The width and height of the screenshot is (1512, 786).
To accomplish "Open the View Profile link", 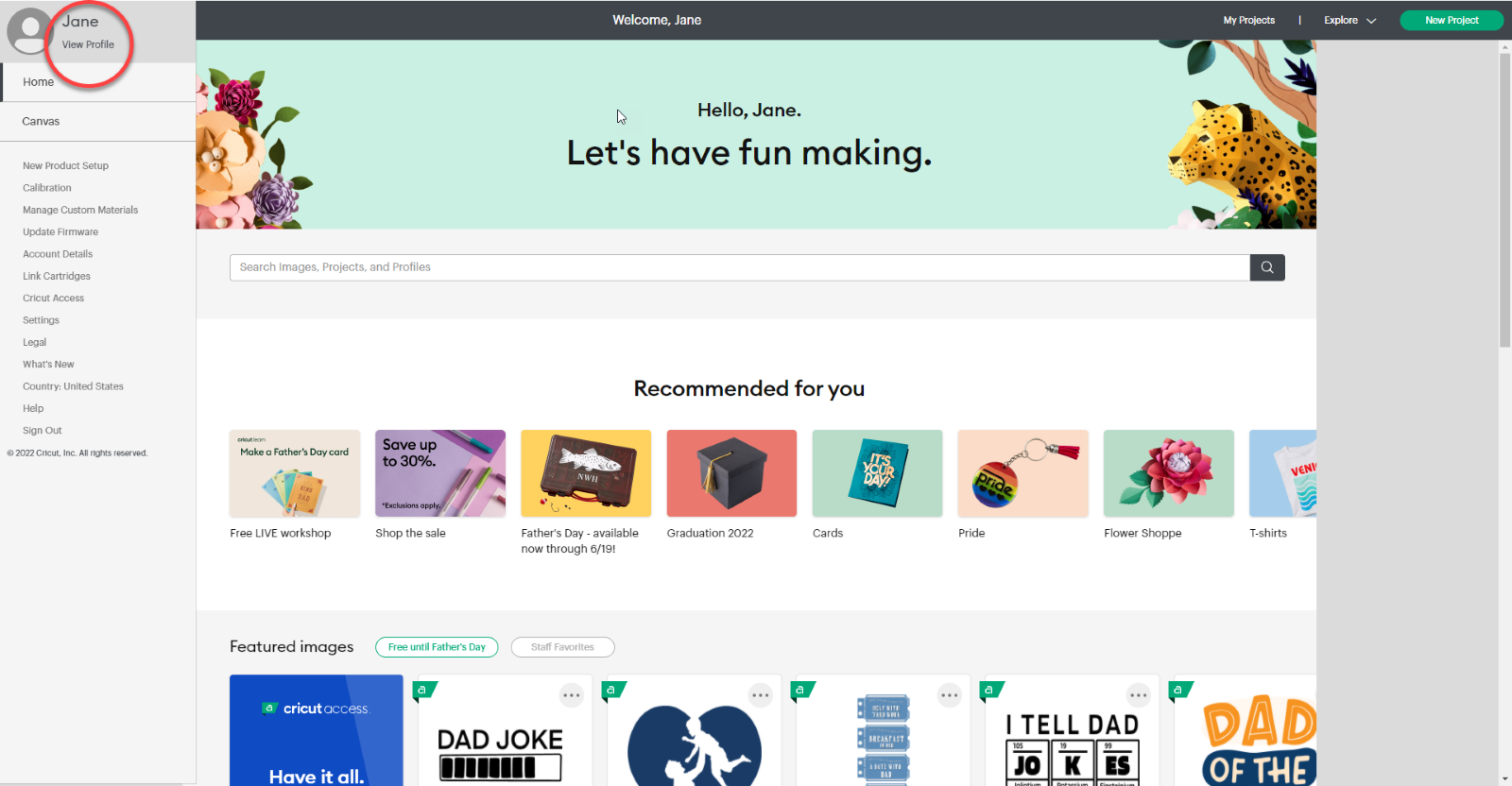I will point(88,44).
